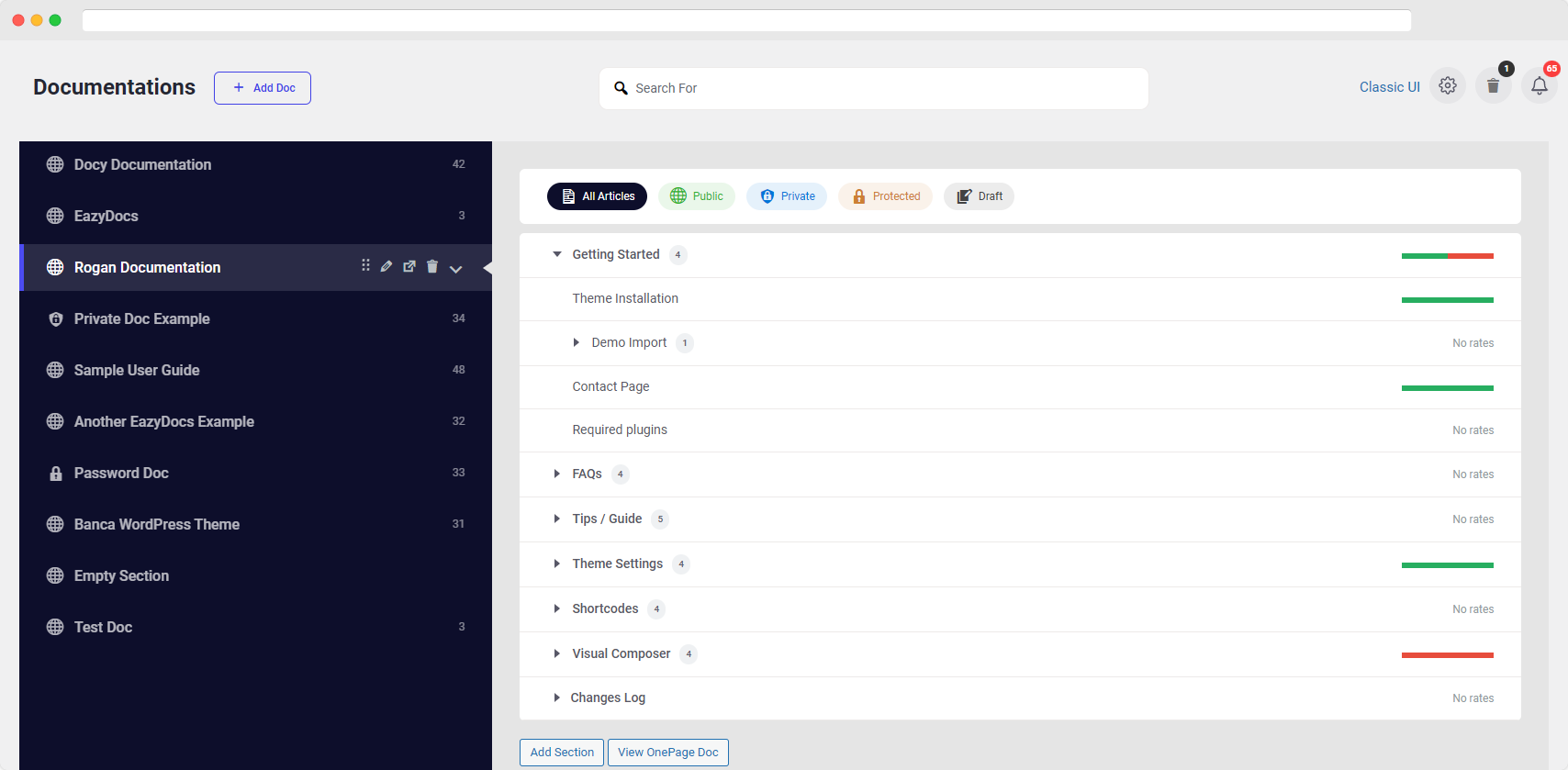Open the settings gear icon
The width and height of the screenshot is (1568, 770).
point(1448,86)
